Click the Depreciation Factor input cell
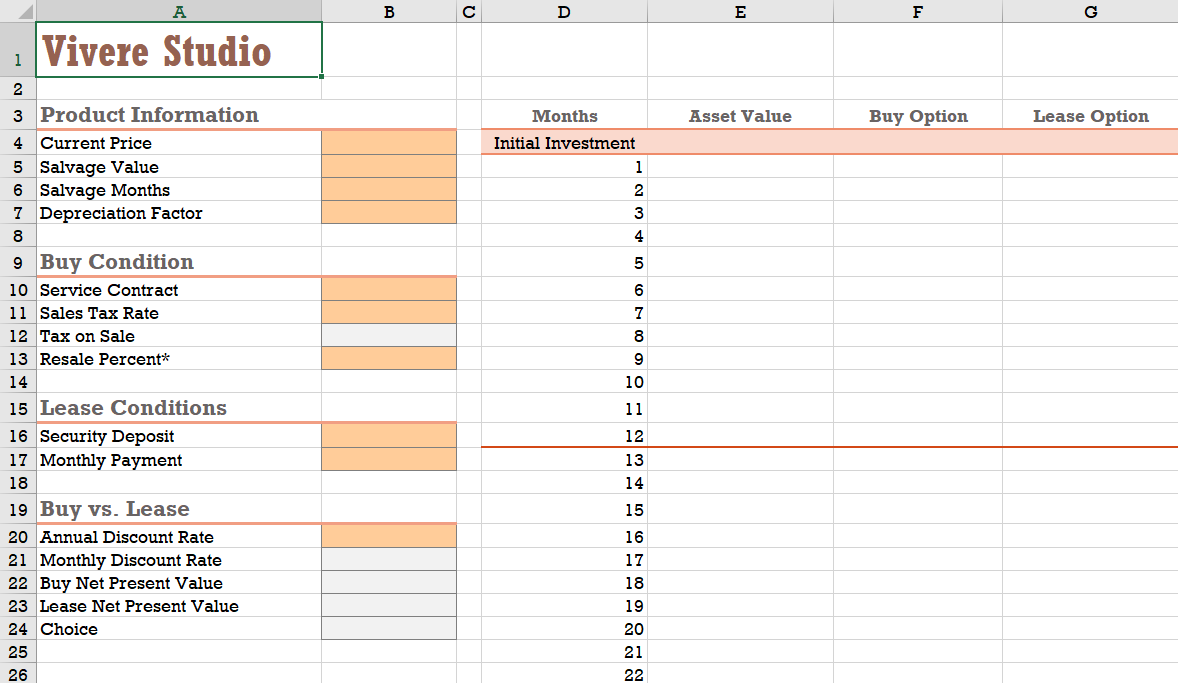 tap(388, 212)
